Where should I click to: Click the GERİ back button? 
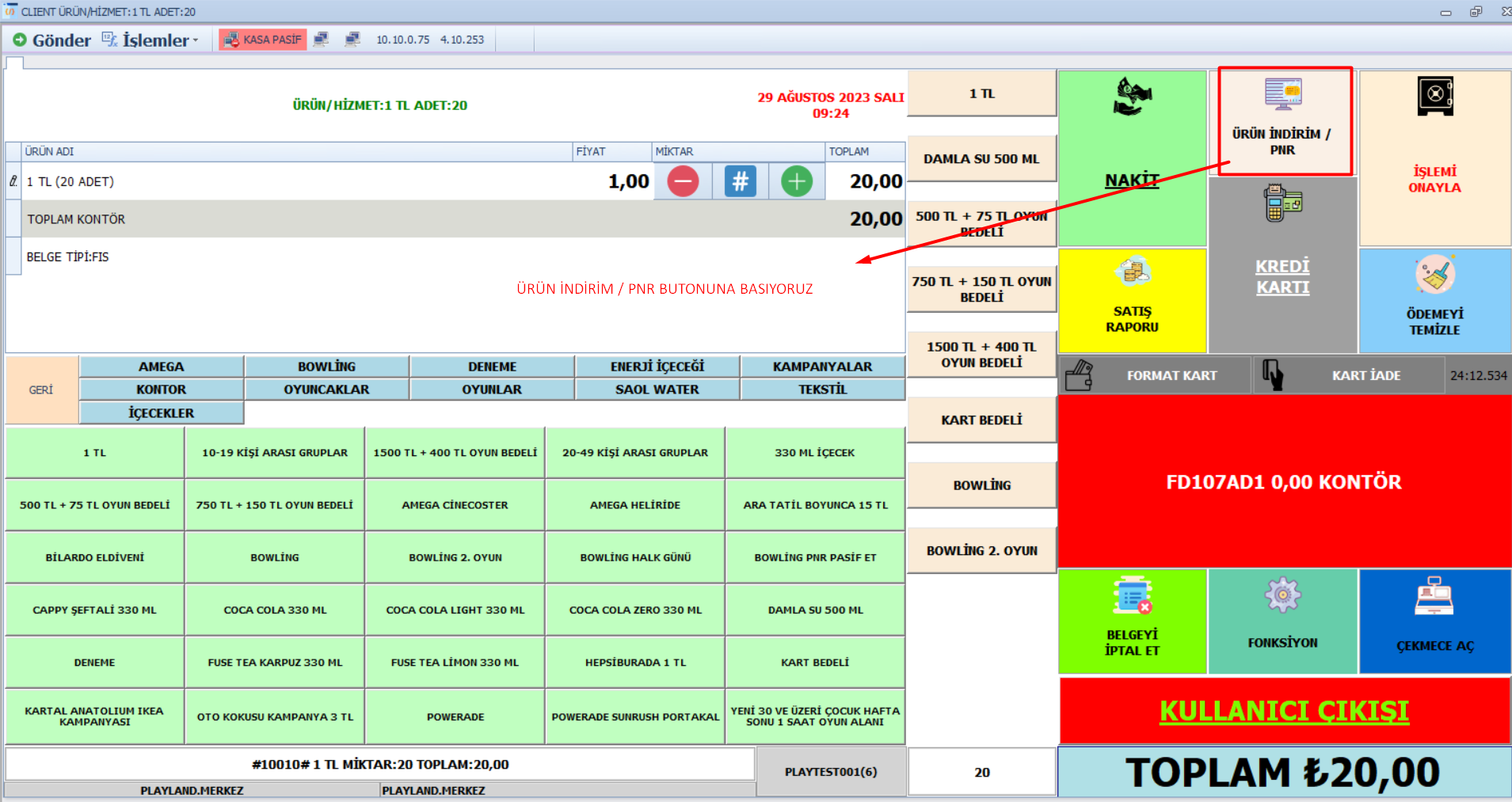(41, 390)
